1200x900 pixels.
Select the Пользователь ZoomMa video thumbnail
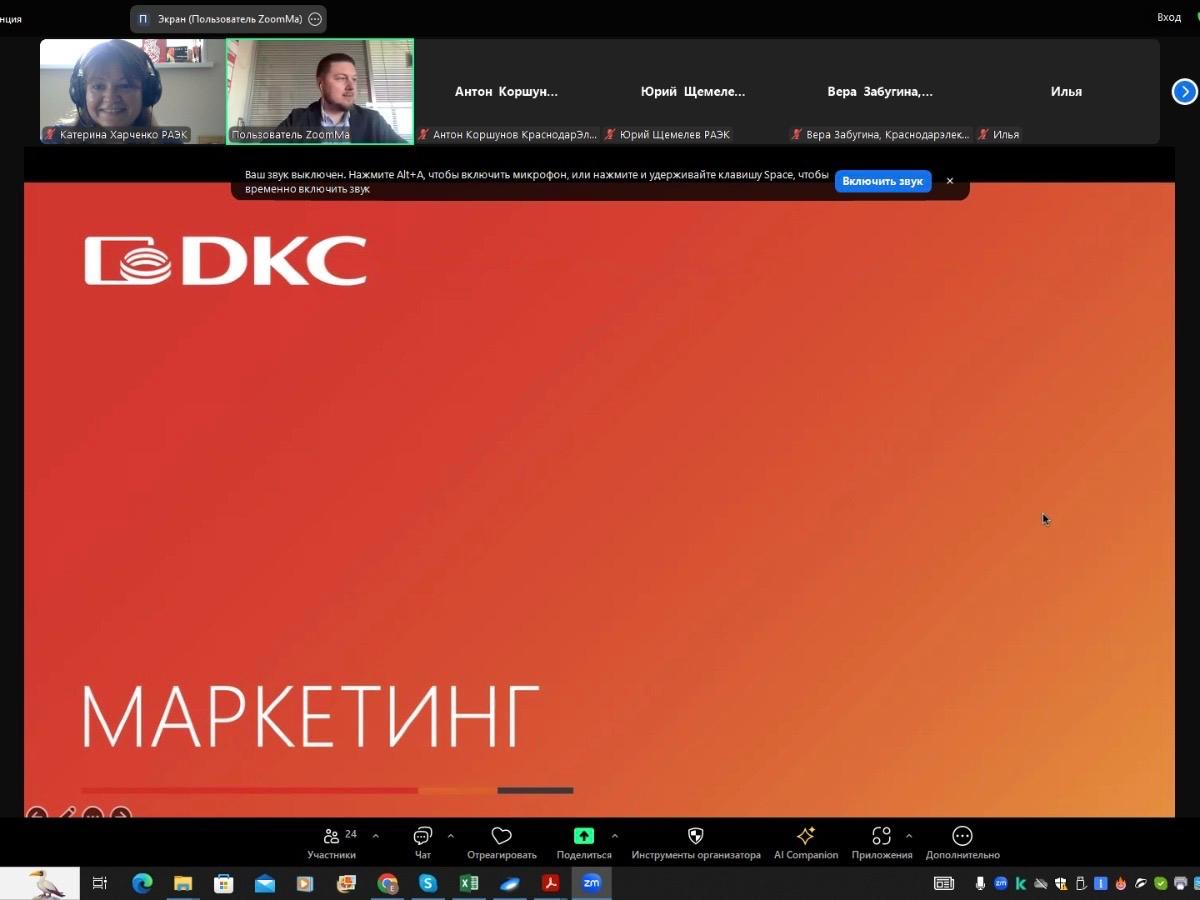coord(320,92)
